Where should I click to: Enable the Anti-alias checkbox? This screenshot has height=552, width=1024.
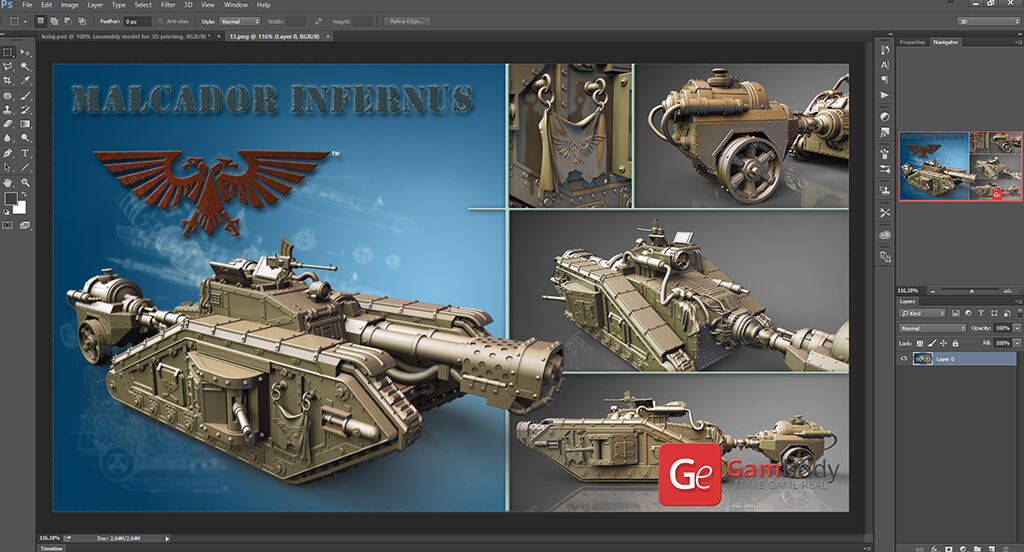pos(160,20)
